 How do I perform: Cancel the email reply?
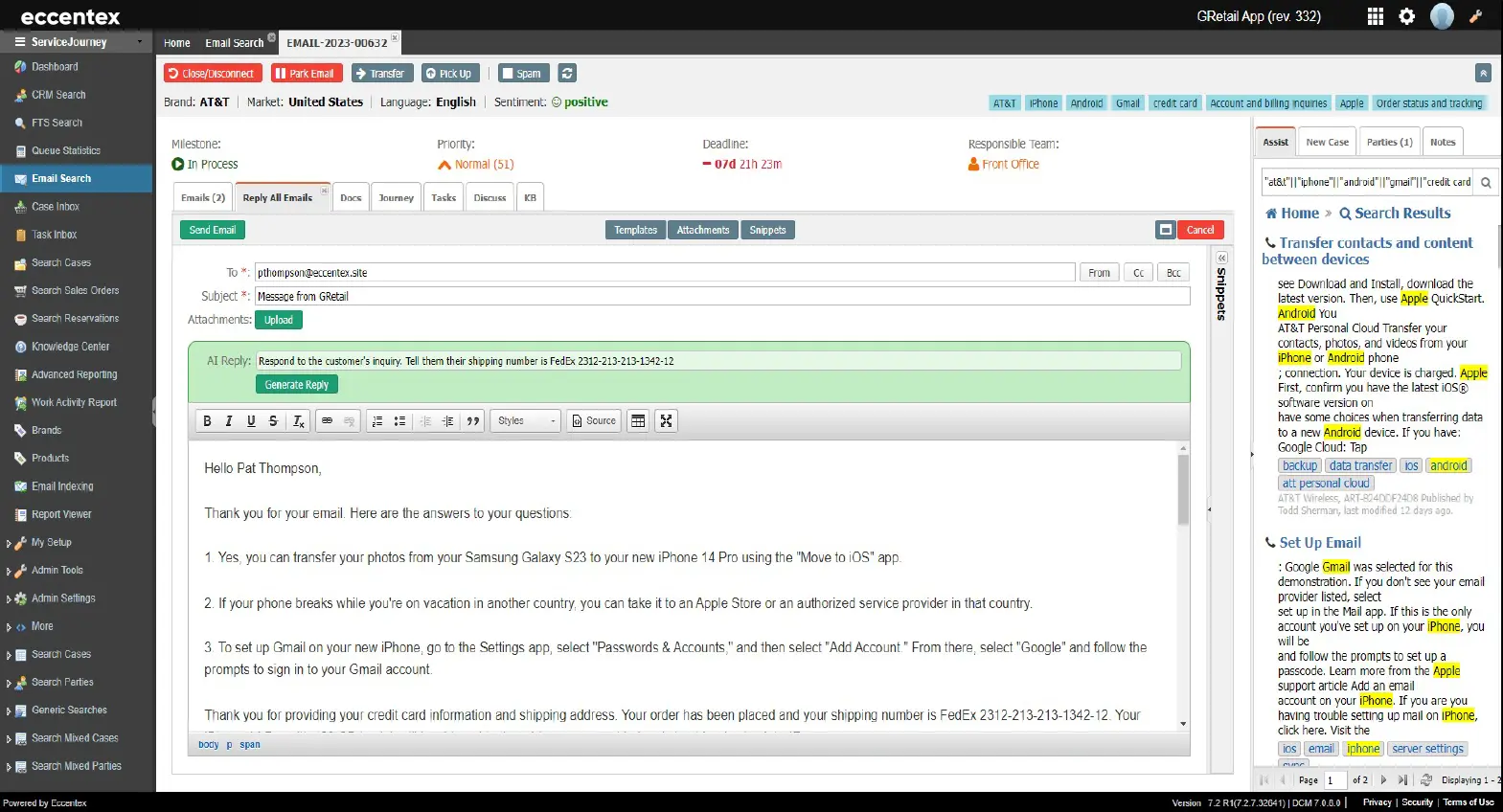tap(1200, 230)
